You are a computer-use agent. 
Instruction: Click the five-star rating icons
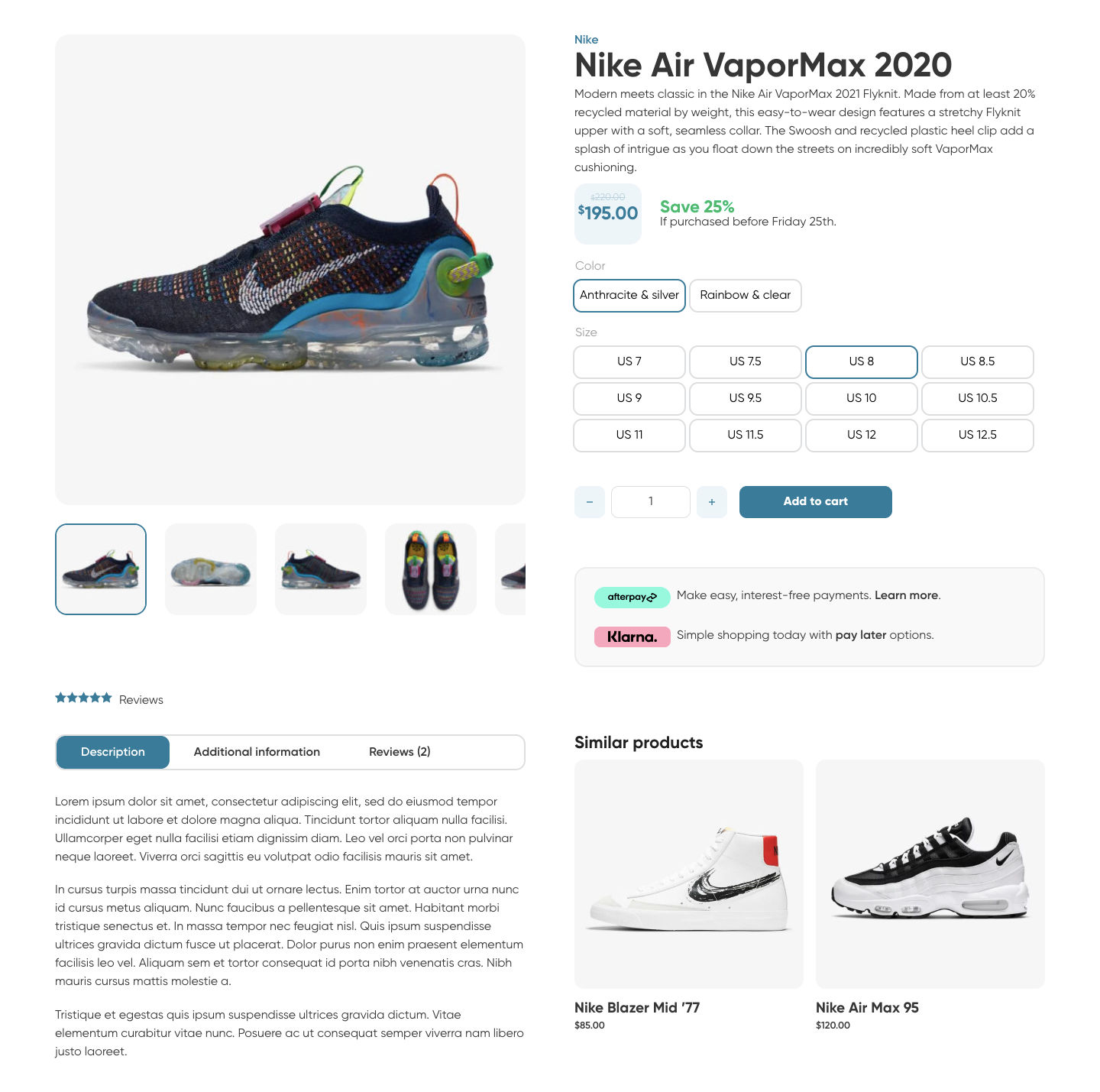(x=84, y=698)
